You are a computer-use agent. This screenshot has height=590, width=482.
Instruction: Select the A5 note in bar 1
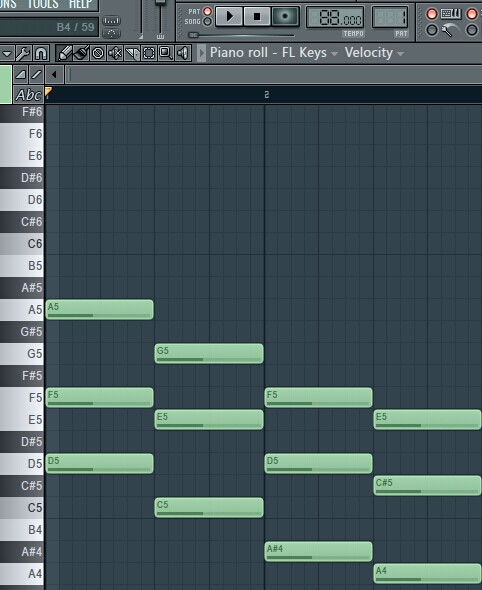coord(99,310)
